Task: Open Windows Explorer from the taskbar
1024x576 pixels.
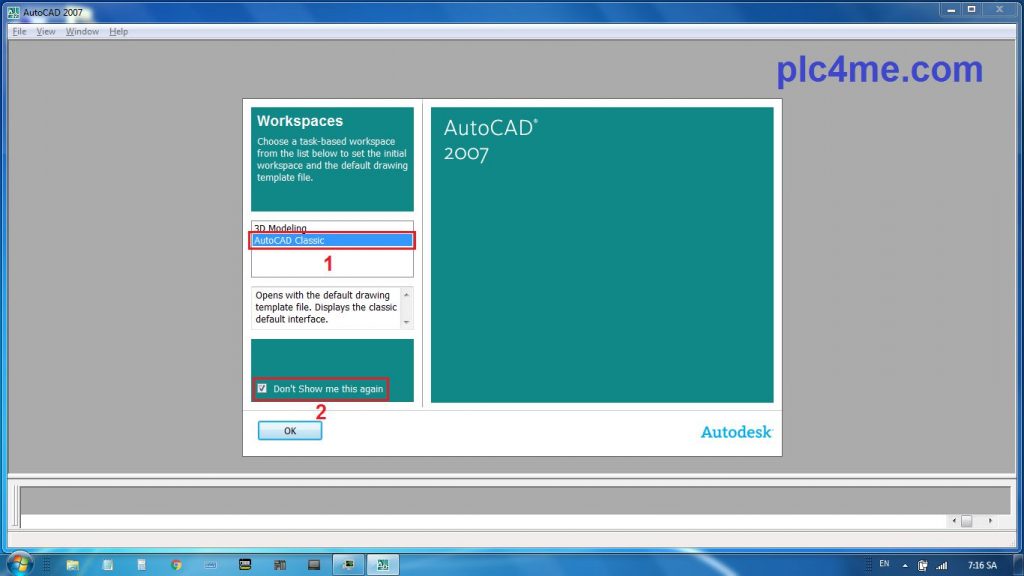Action: (73, 565)
